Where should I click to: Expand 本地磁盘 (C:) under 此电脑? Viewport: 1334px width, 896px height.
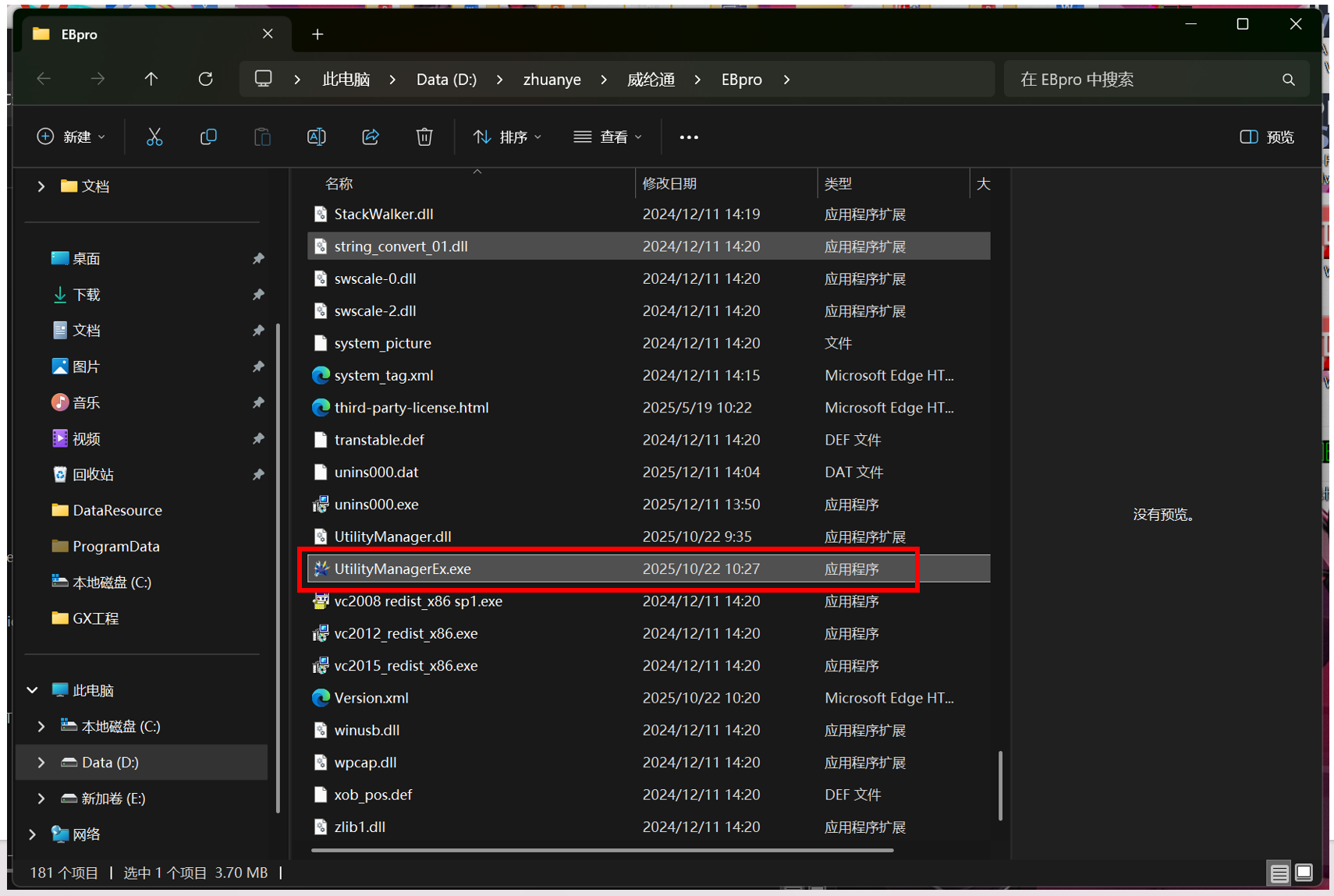point(41,726)
